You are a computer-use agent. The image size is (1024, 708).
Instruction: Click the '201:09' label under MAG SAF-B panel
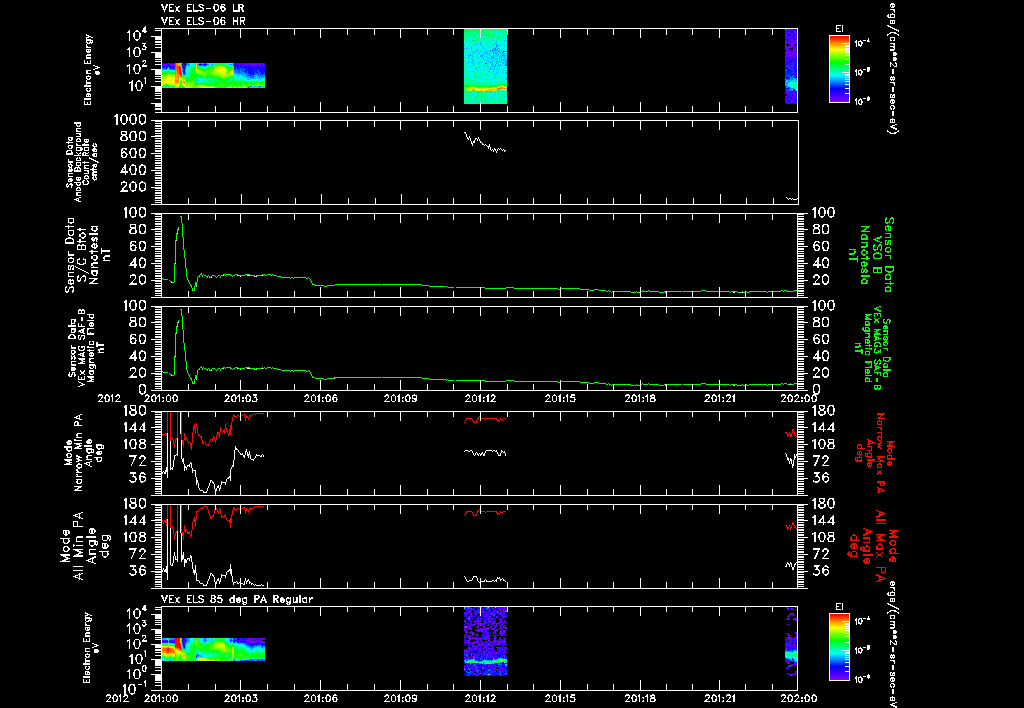click(x=400, y=398)
